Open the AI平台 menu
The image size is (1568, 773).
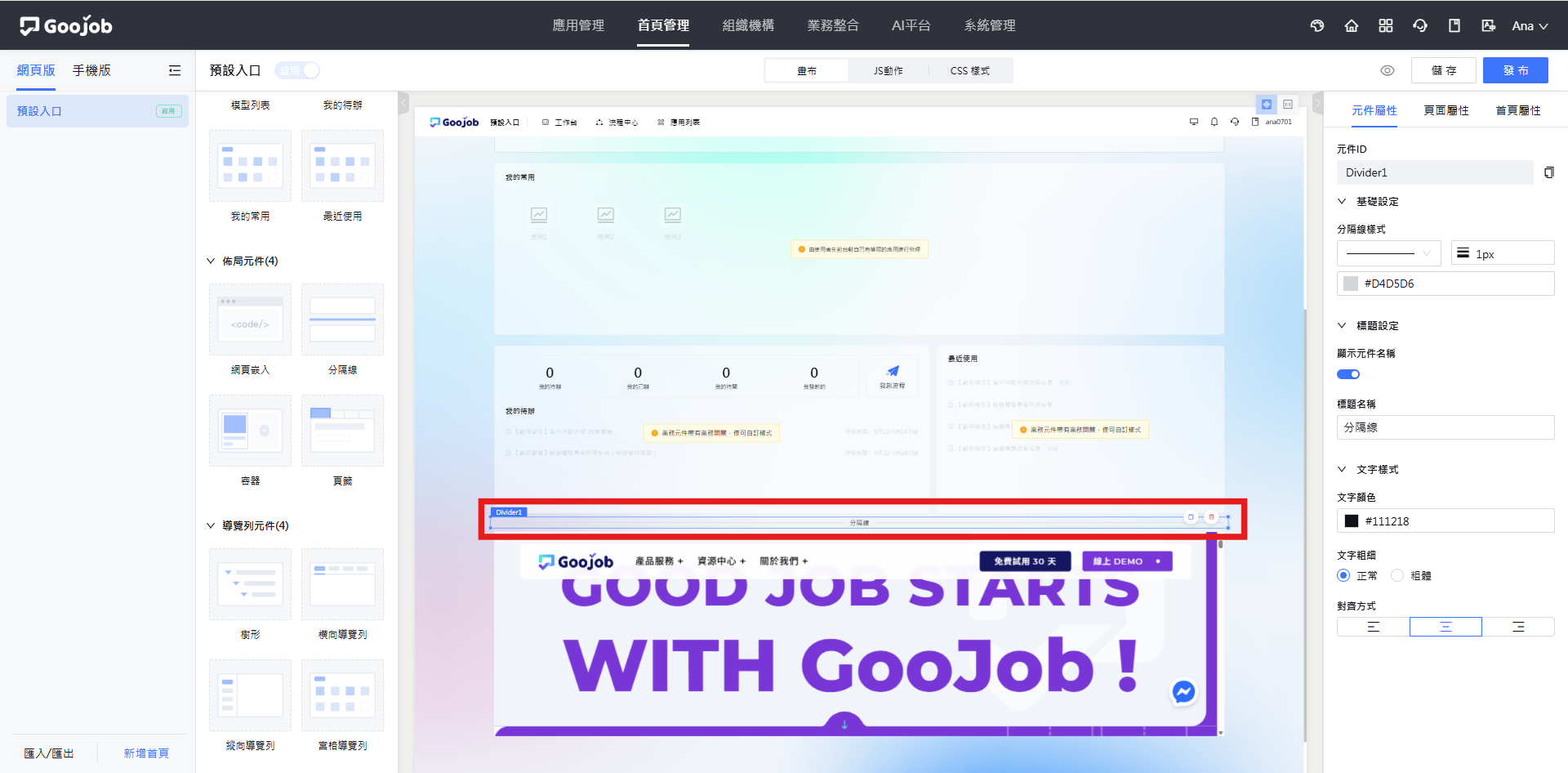(911, 25)
